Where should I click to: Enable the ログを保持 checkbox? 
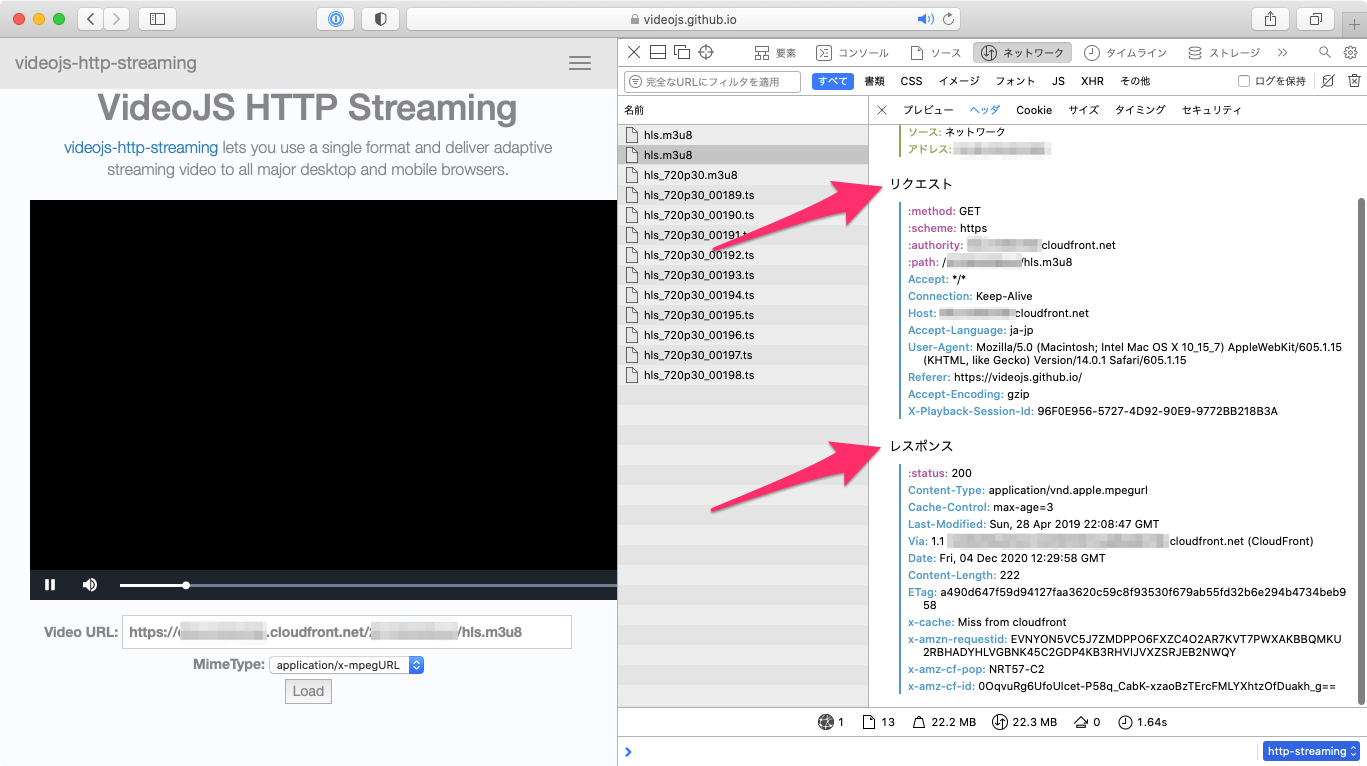(x=1244, y=81)
